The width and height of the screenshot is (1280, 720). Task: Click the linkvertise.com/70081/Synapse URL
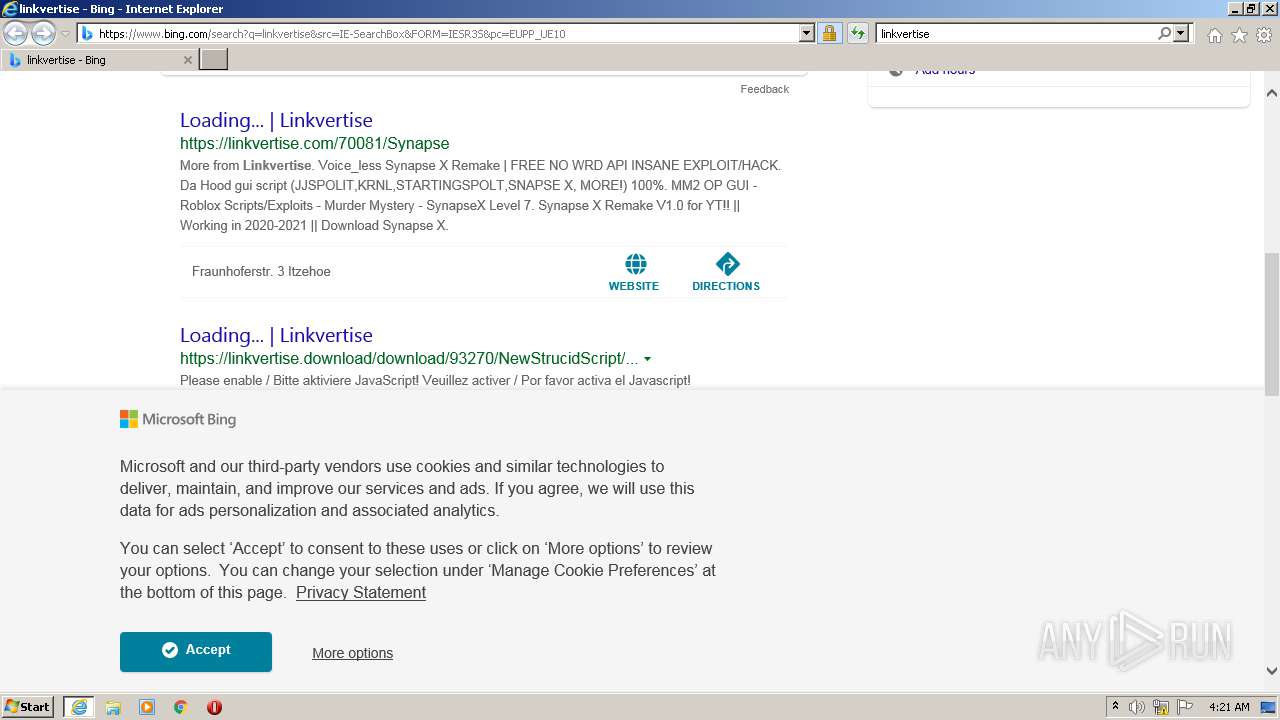coord(314,143)
